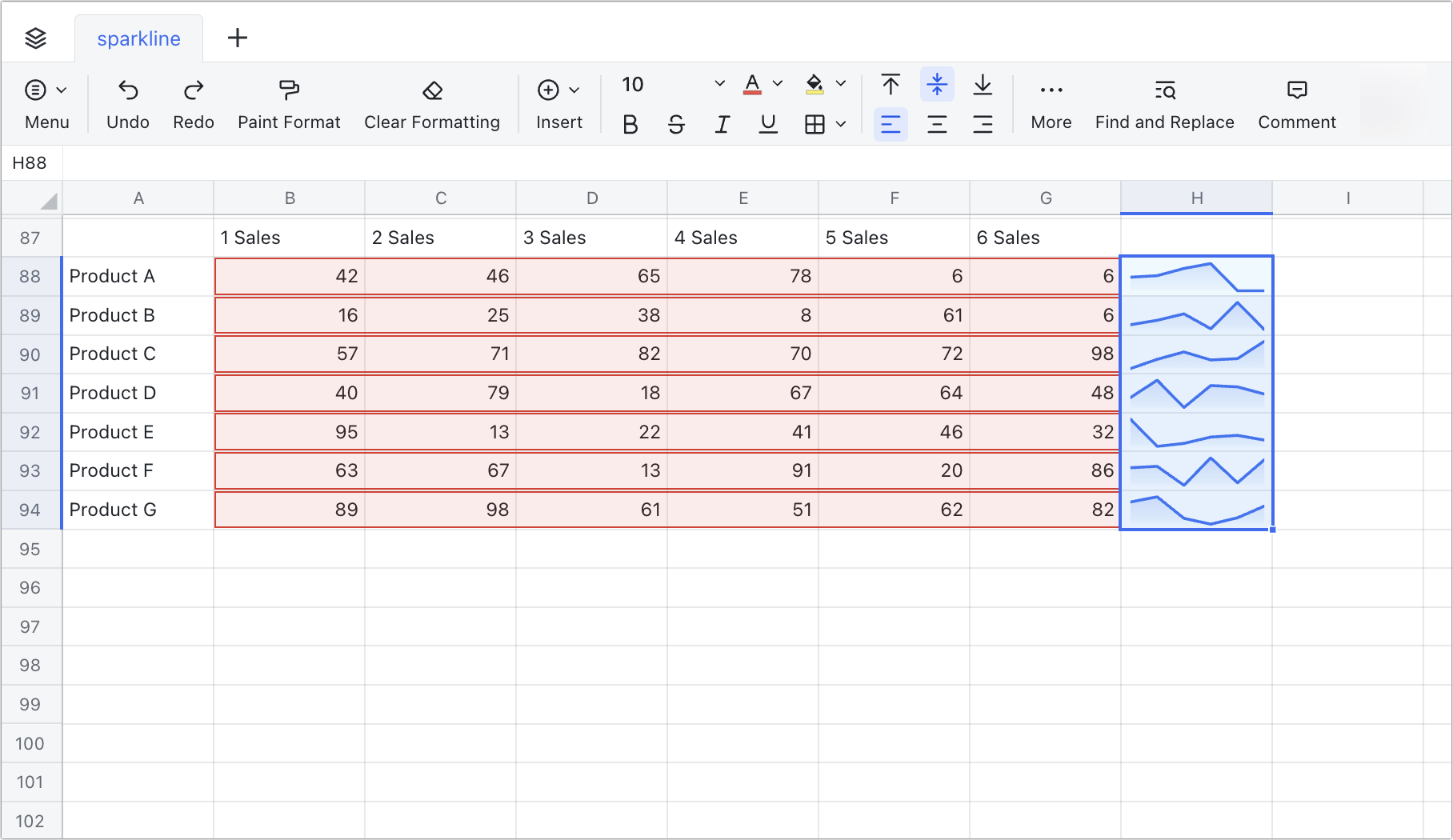1453x840 pixels.
Task: Click the More toolbar button
Action: (1051, 102)
